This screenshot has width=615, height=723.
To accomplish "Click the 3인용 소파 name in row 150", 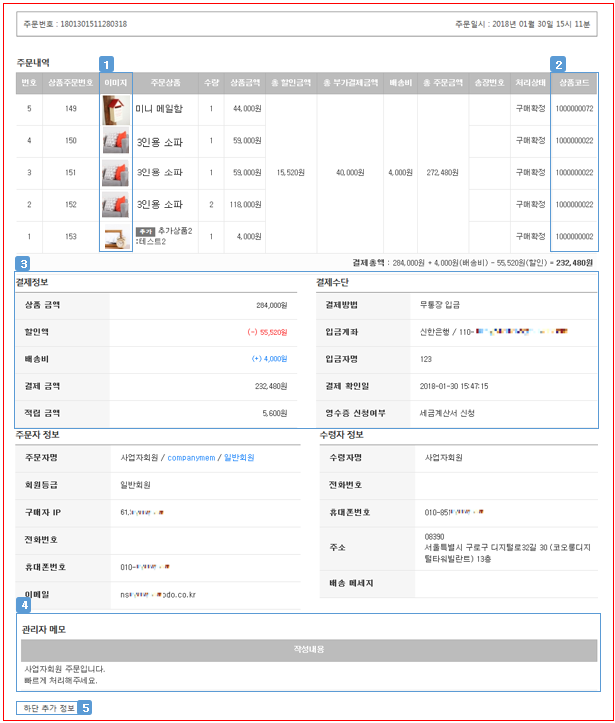I will [160, 142].
